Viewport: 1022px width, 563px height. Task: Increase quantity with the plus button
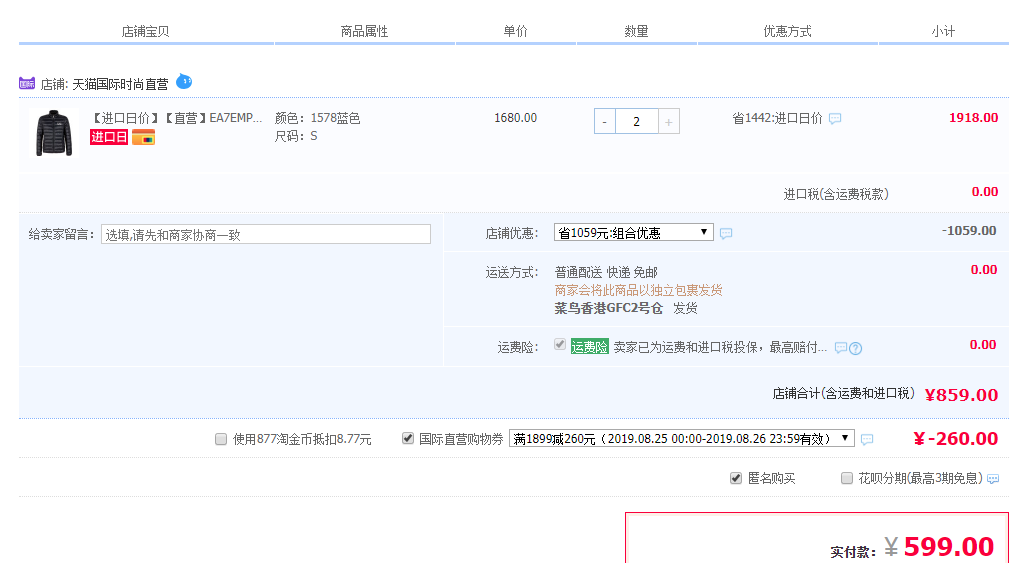669,122
